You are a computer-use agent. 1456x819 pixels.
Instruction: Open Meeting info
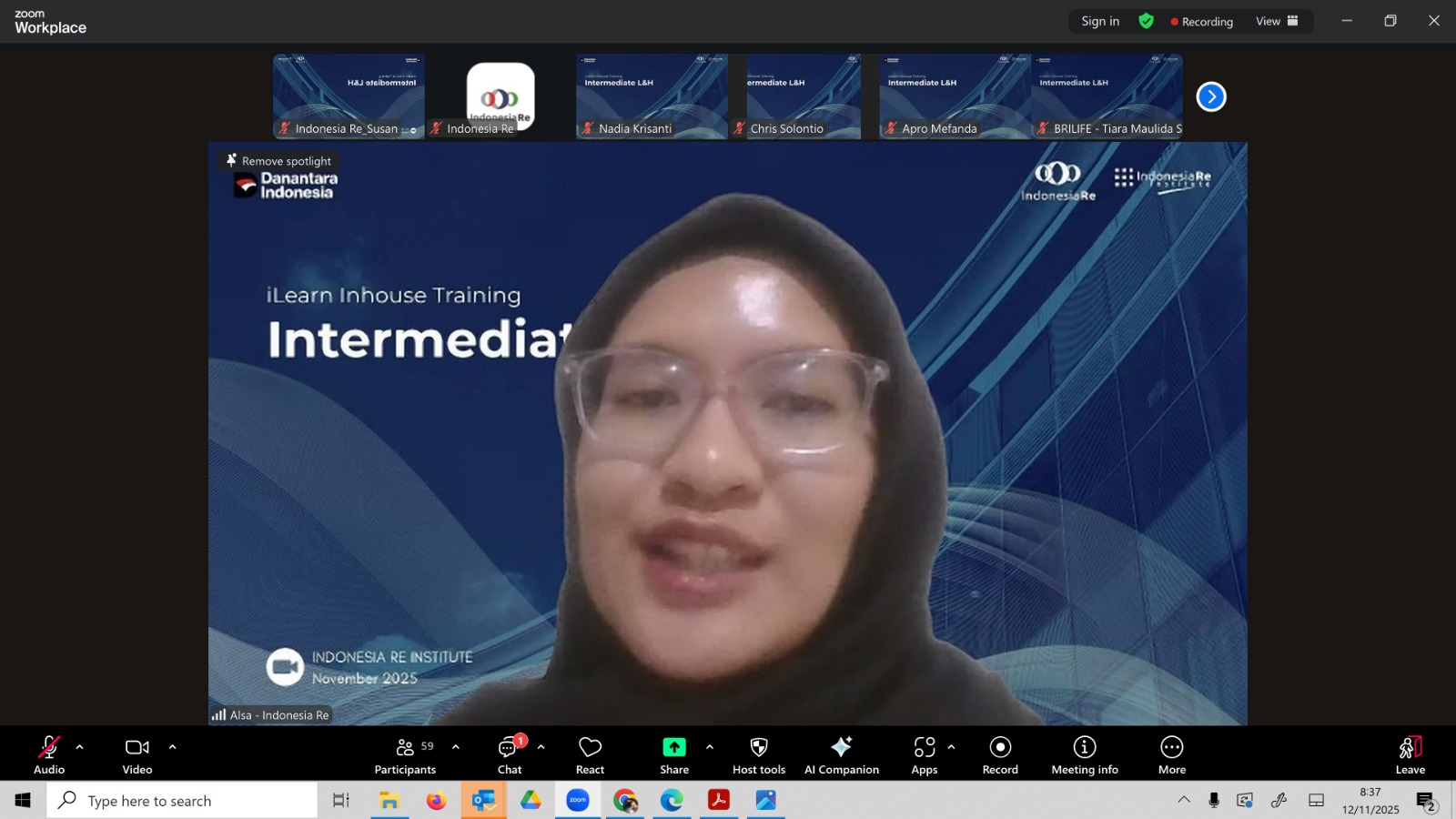[1084, 755]
